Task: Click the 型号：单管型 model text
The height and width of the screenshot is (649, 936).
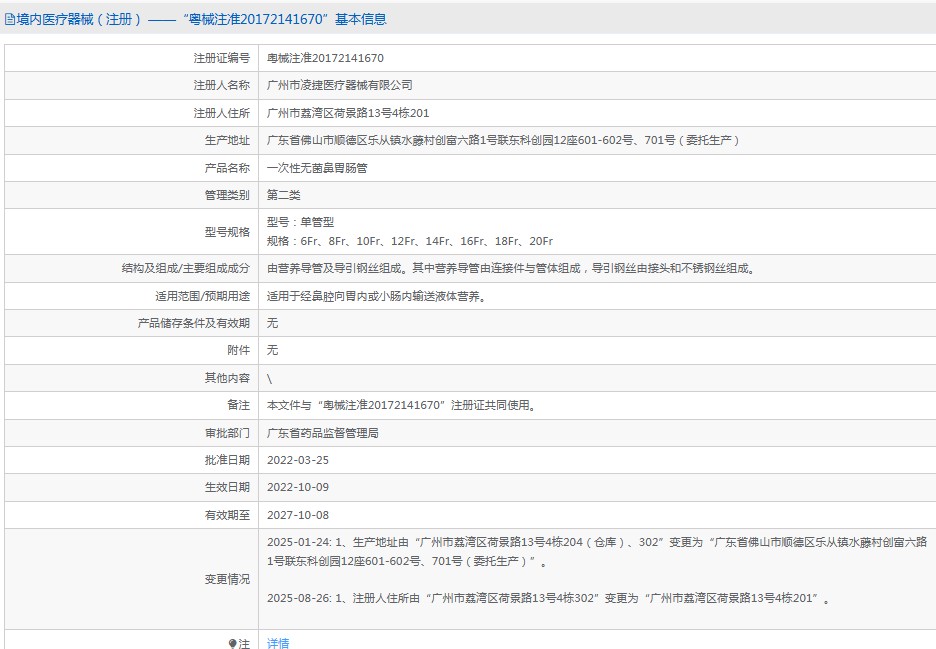Action: pos(300,223)
